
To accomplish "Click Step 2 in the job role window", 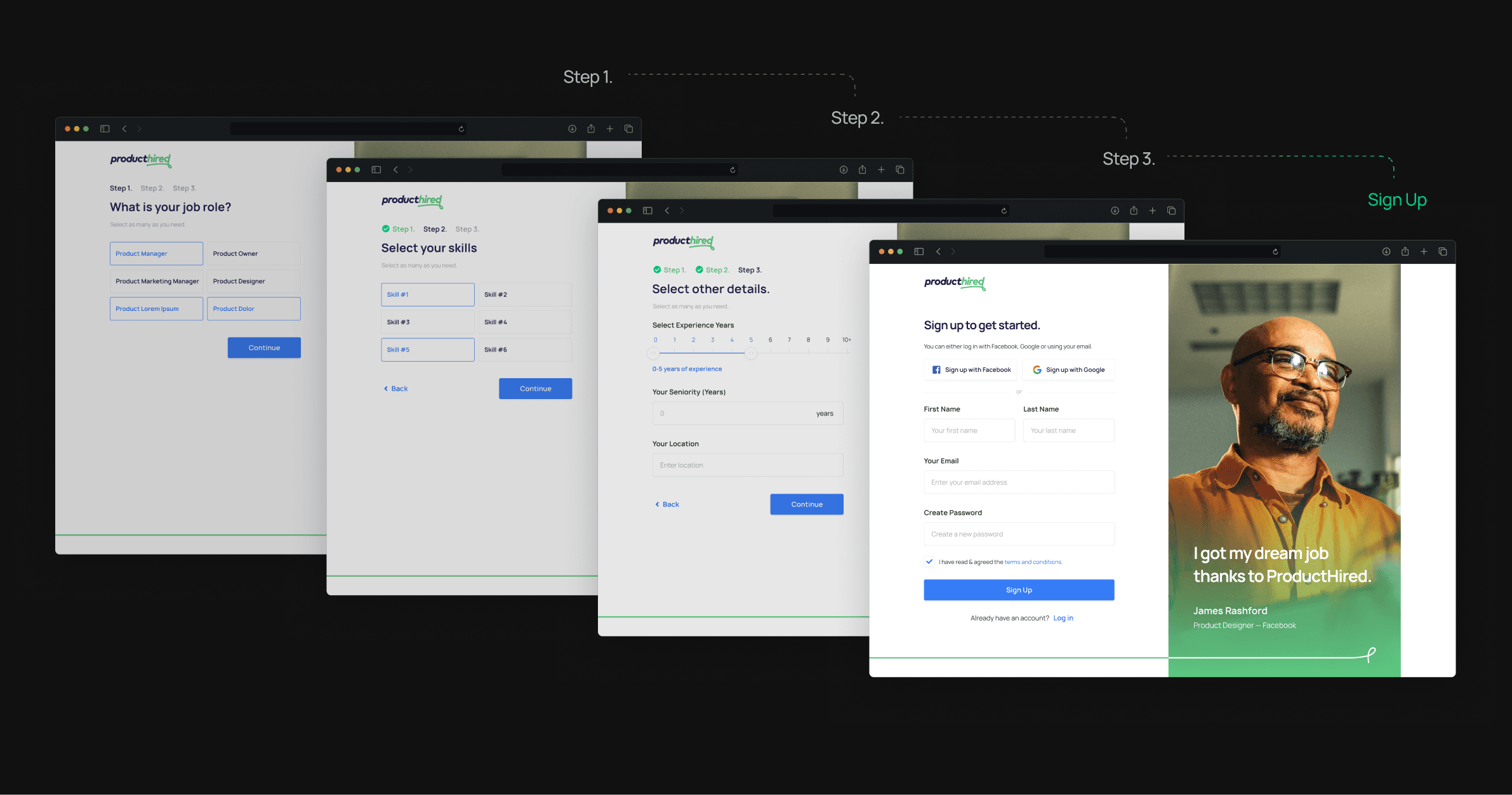I will click(152, 188).
